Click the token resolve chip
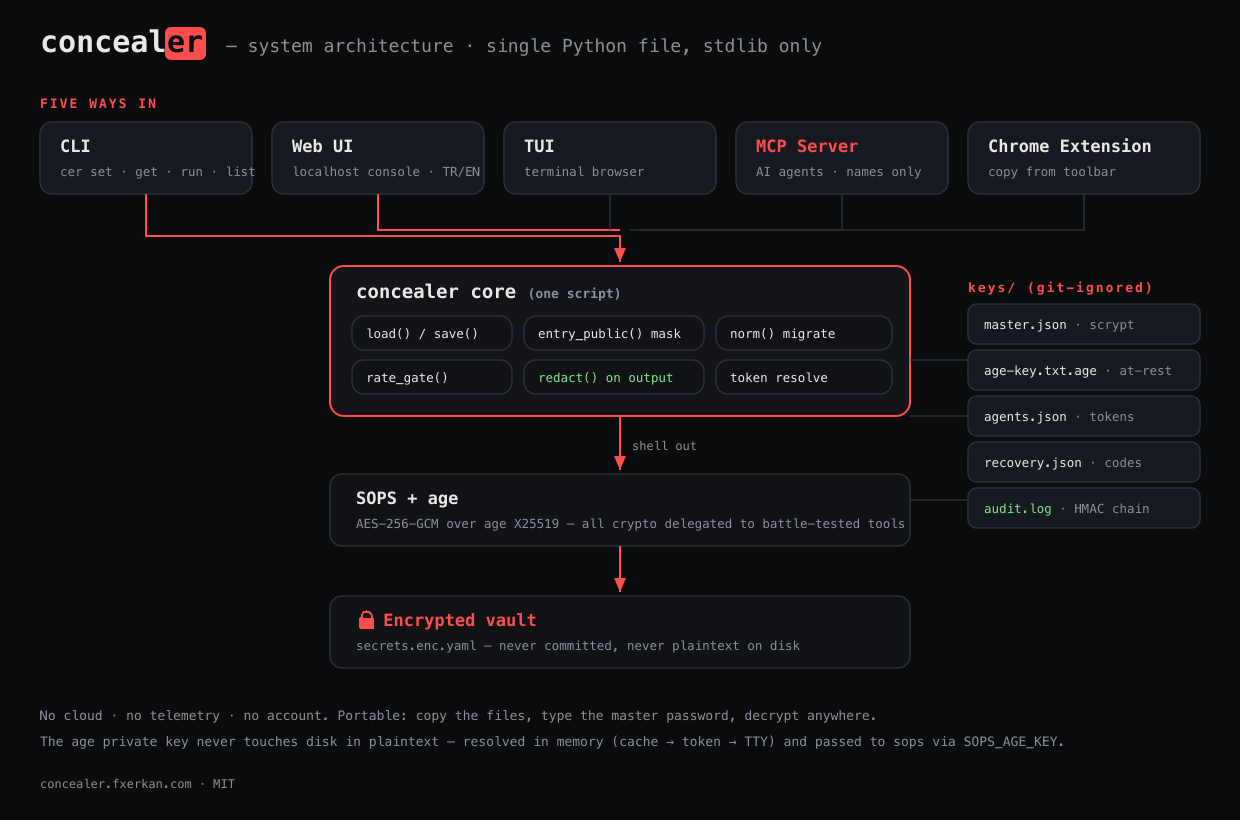Image resolution: width=1240 pixels, height=820 pixels. [x=804, y=377]
